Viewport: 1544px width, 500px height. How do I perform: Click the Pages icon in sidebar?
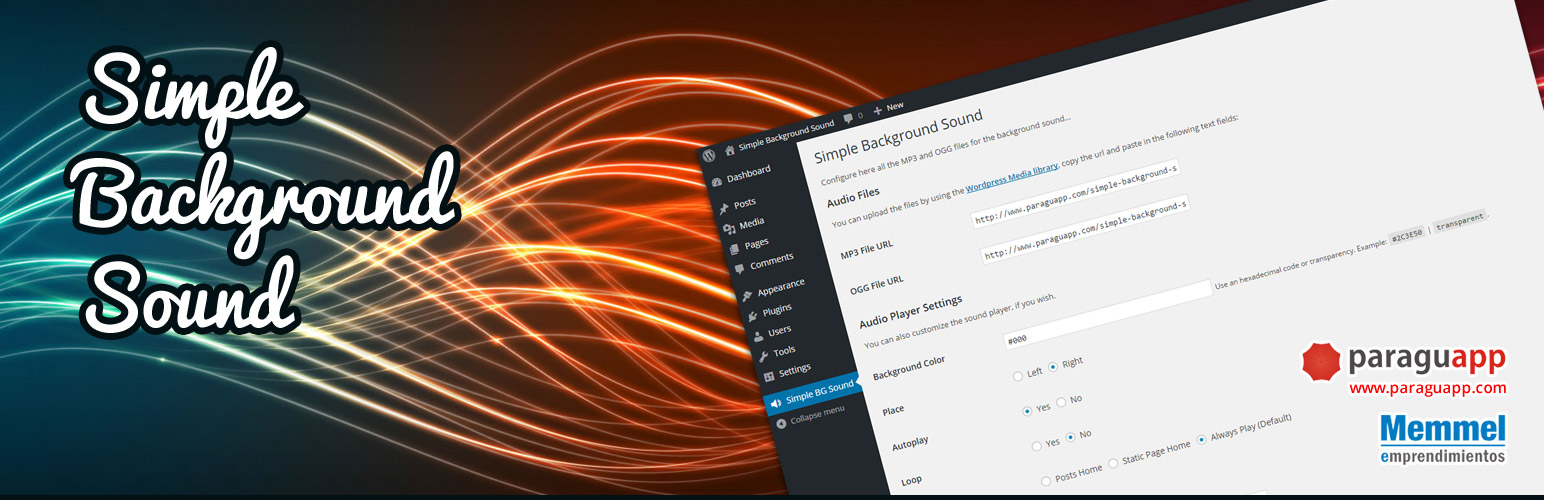735,249
